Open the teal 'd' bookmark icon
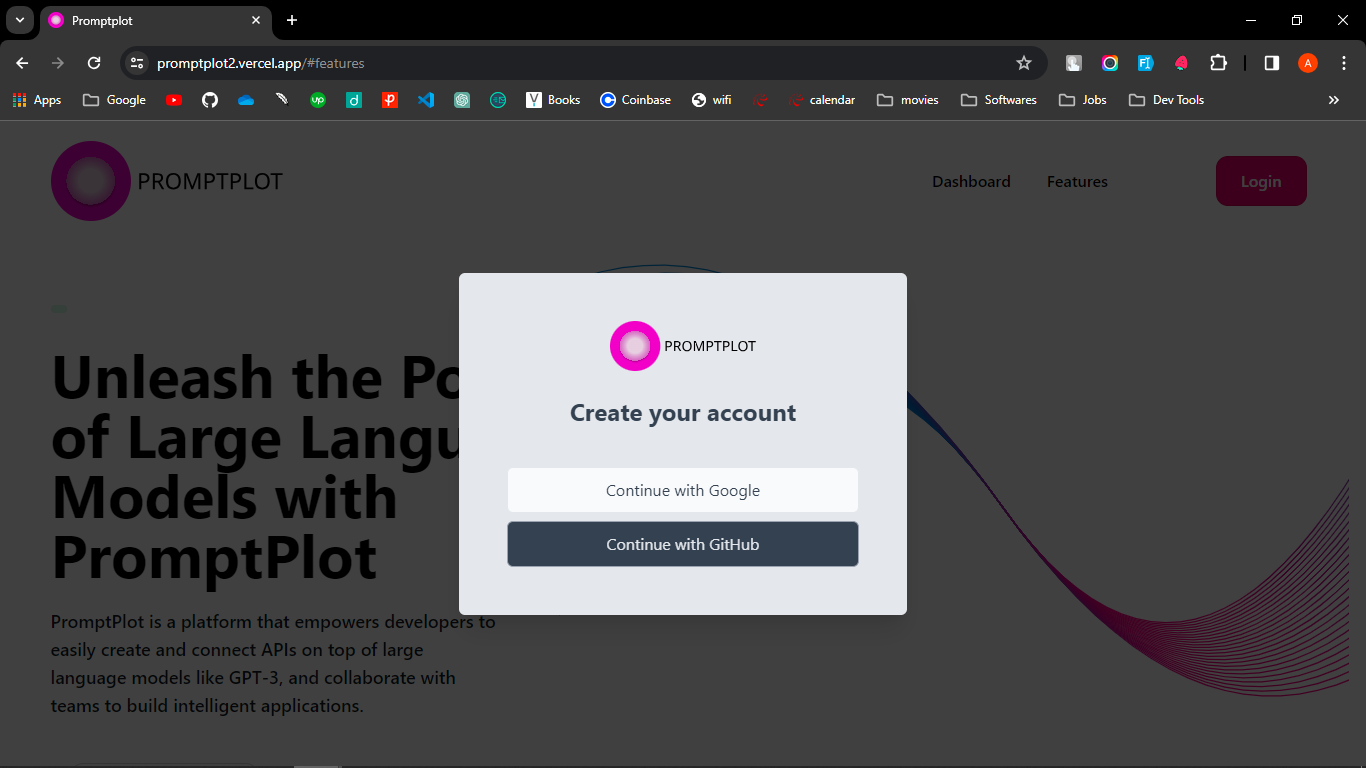Screen dimensions: 1366x768 point(354,100)
